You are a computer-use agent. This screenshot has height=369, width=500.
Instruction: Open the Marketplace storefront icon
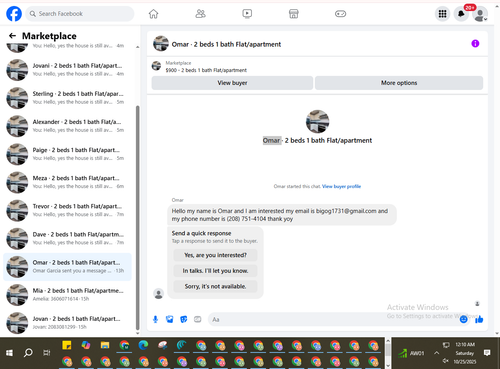point(294,14)
